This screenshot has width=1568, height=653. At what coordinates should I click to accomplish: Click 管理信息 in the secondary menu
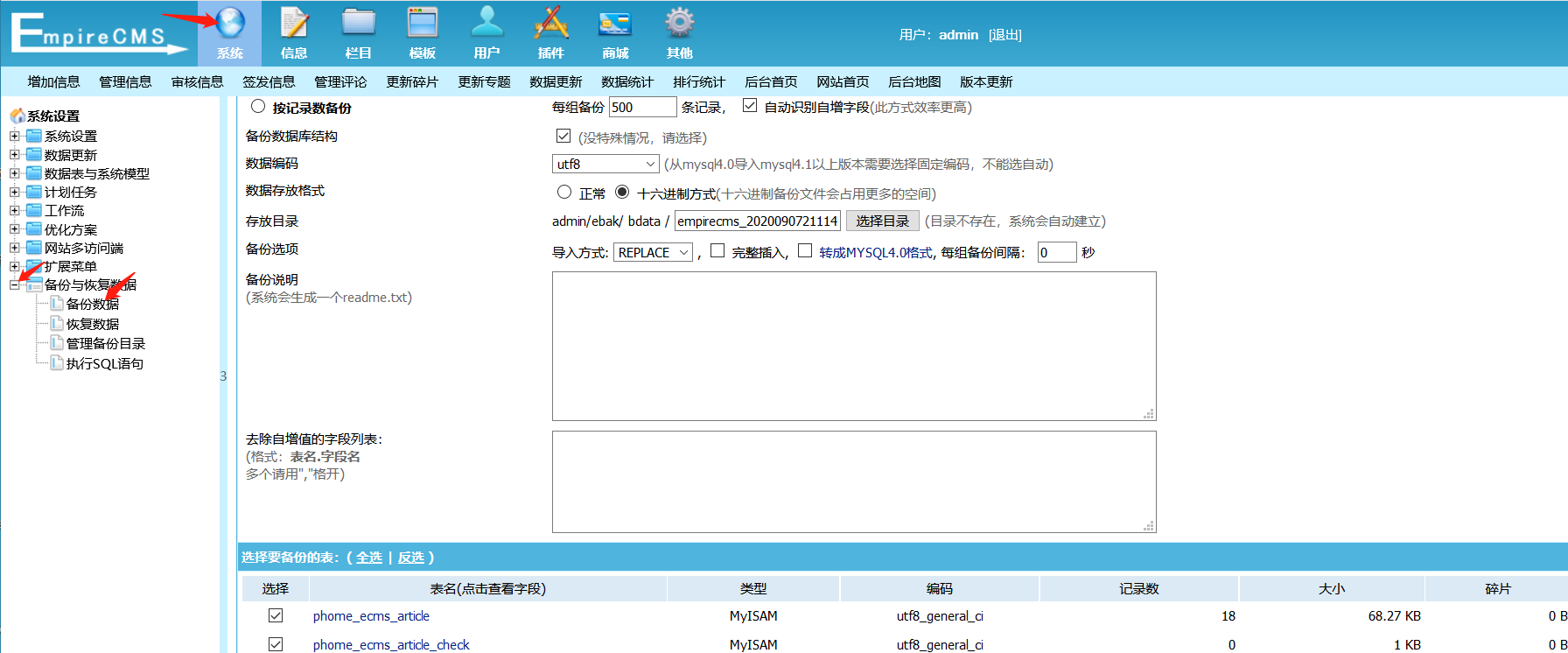pyautogui.click(x=125, y=81)
